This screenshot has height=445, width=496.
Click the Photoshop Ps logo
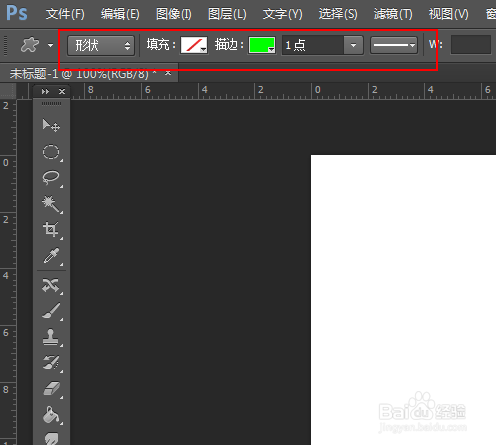tap(17, 13)
